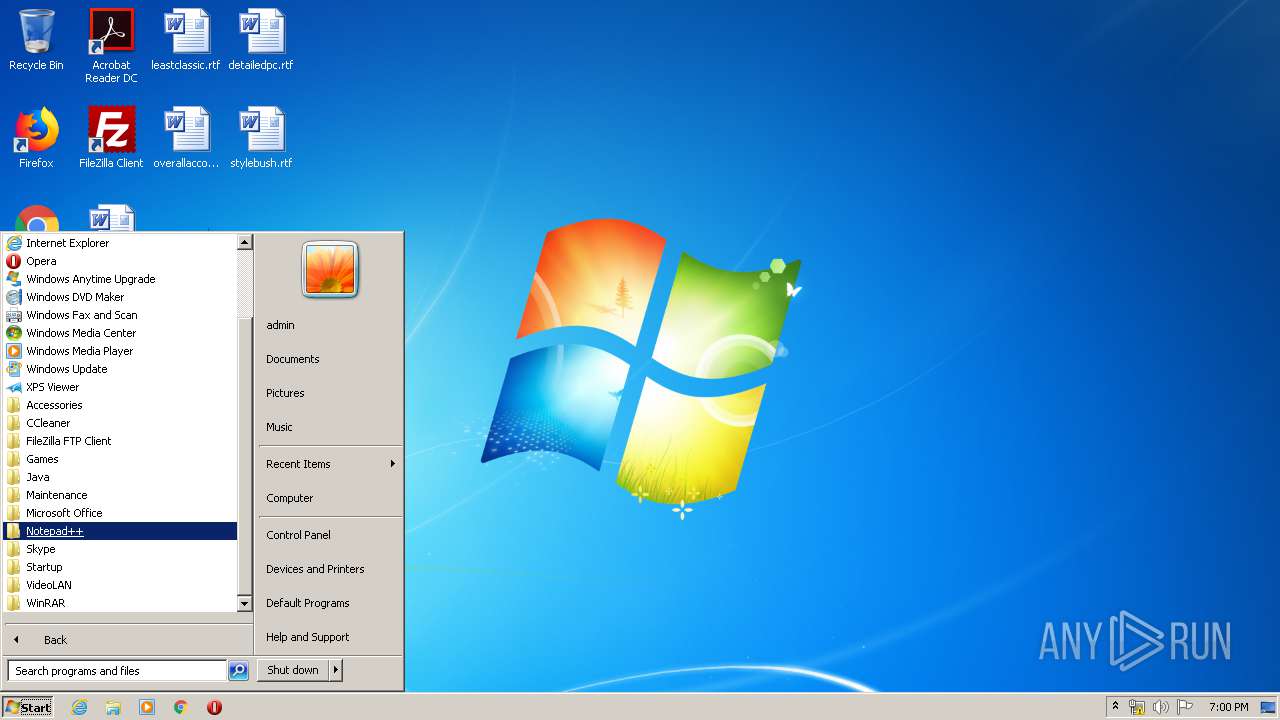Open Music from the Start menu

(x=330, y=427)
